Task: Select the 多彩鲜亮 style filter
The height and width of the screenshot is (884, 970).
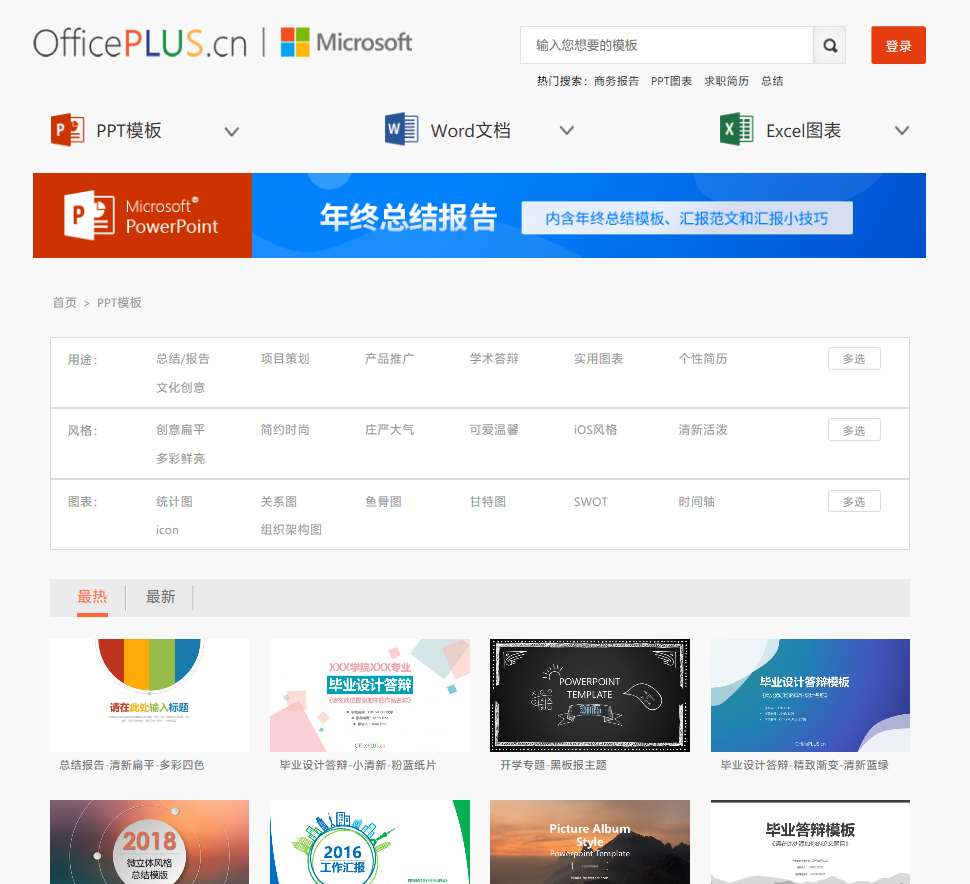Action: coord(180,459)
